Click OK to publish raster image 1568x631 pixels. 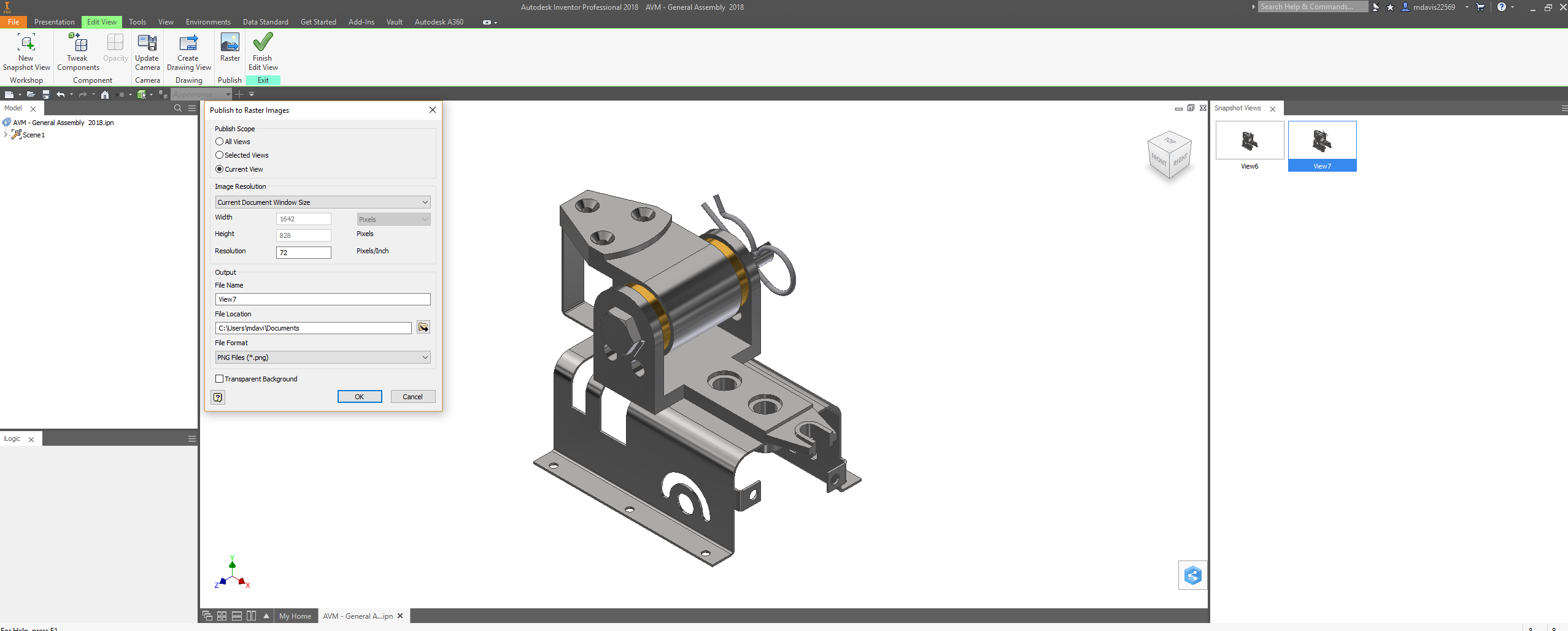(359, 396)
